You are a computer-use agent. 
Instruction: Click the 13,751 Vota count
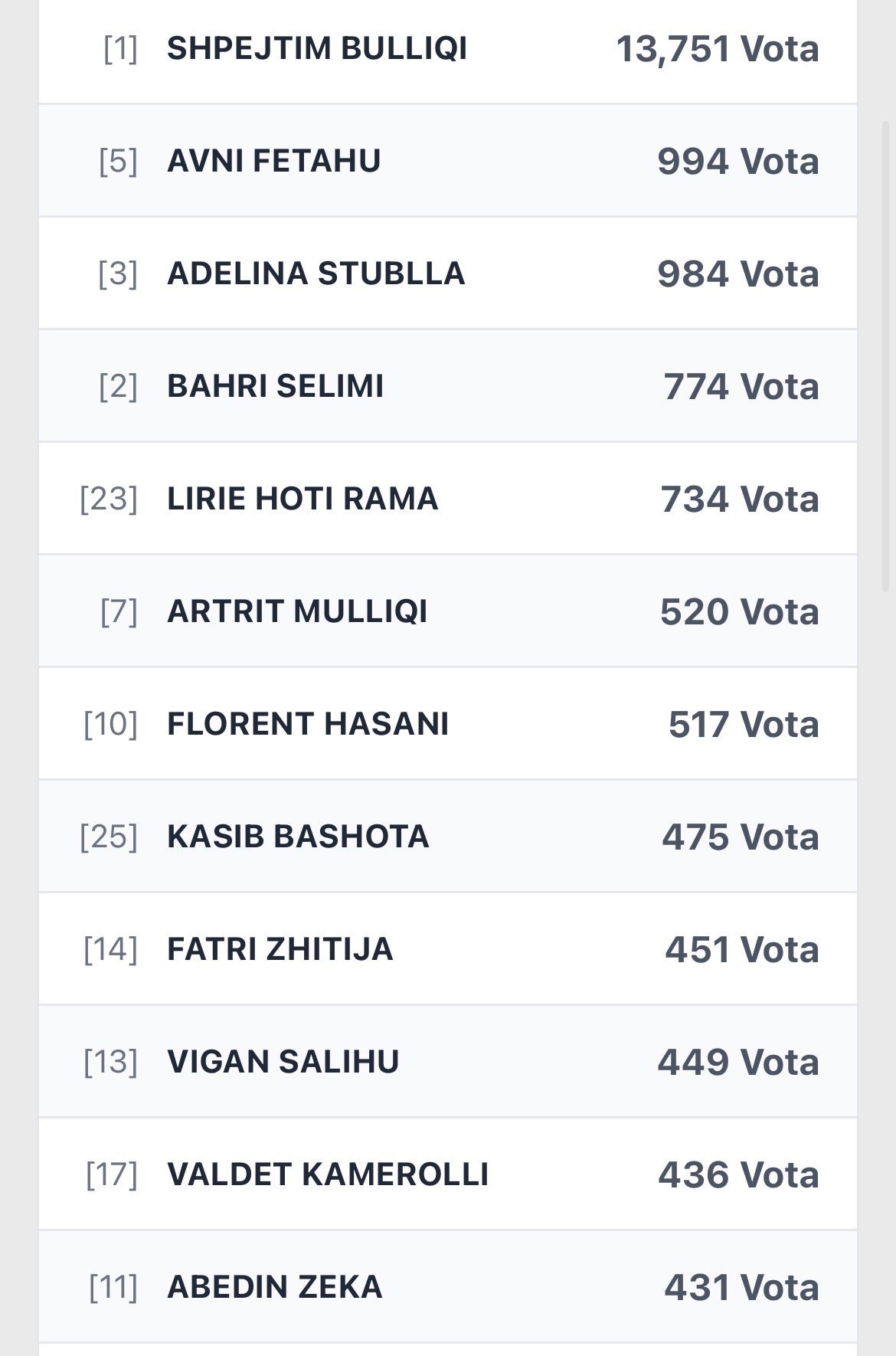717,49
